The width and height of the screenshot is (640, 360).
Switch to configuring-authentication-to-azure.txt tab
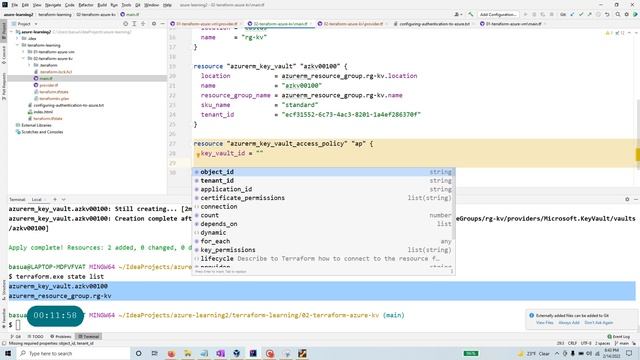pyautogui.click(x=434, y=24)
